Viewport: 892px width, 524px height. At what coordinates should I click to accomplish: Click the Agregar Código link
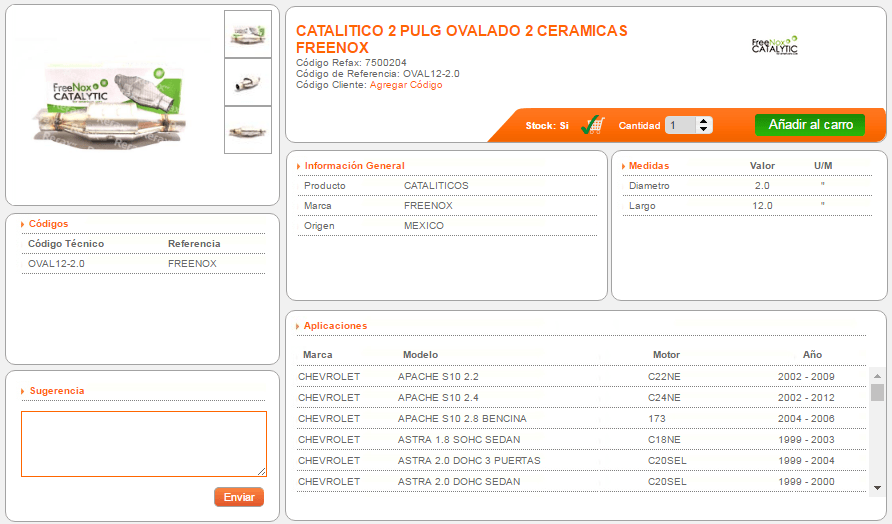tap(406, 85)
